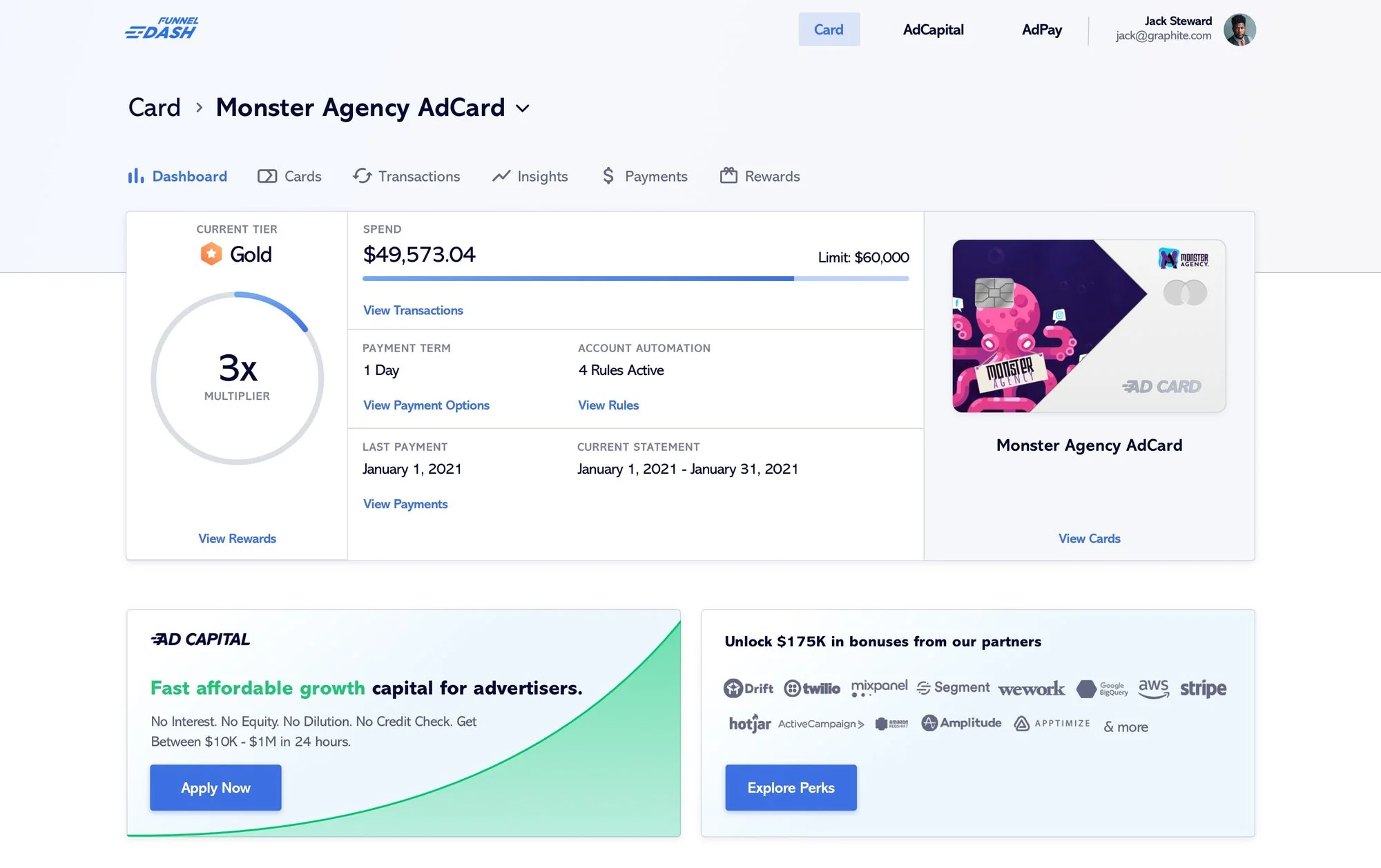Image resolution: width=1381 pixels, height=868 pixels.
Task: Go to Card in the breadcrumb
Action: [155, 108]
